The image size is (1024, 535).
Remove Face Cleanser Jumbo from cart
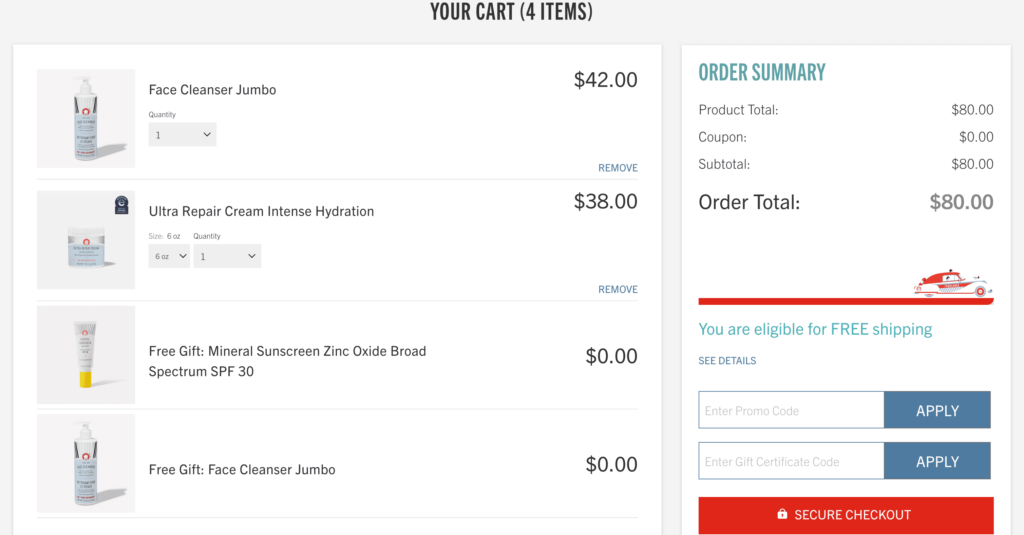(x=617, y=168)
